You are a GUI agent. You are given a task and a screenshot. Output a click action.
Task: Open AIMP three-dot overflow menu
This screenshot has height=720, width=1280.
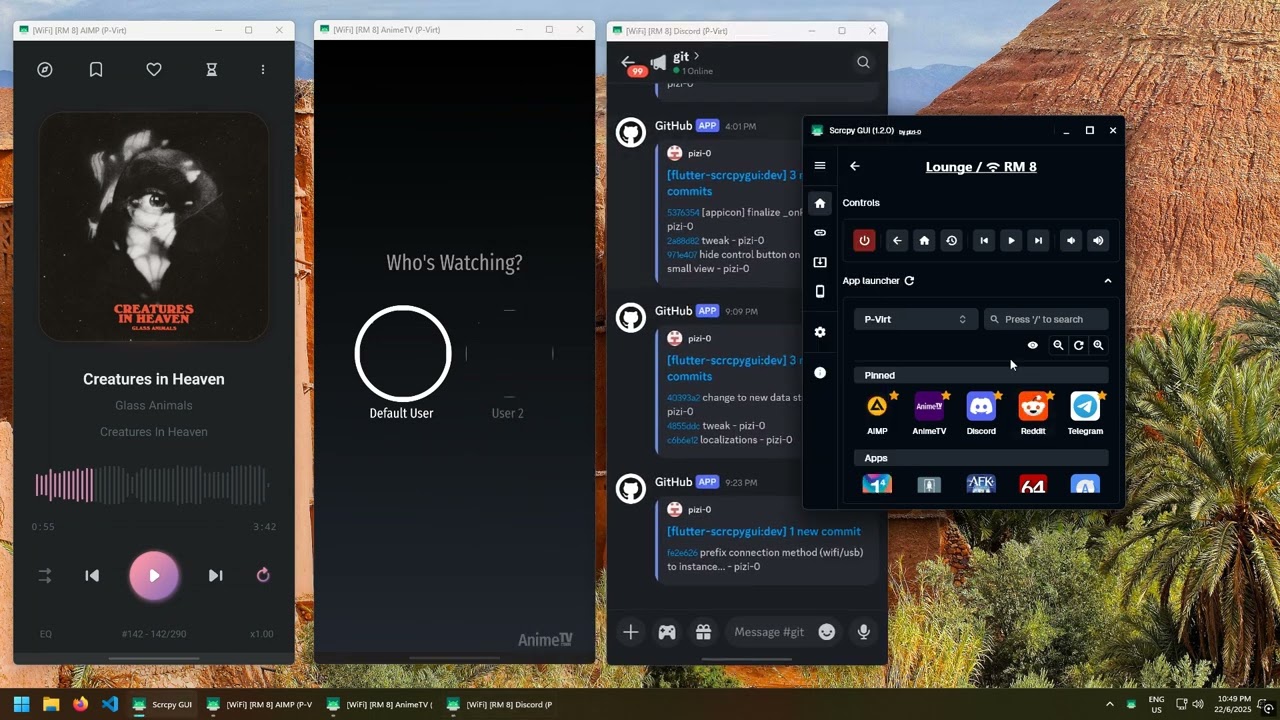tap(263, 70)
